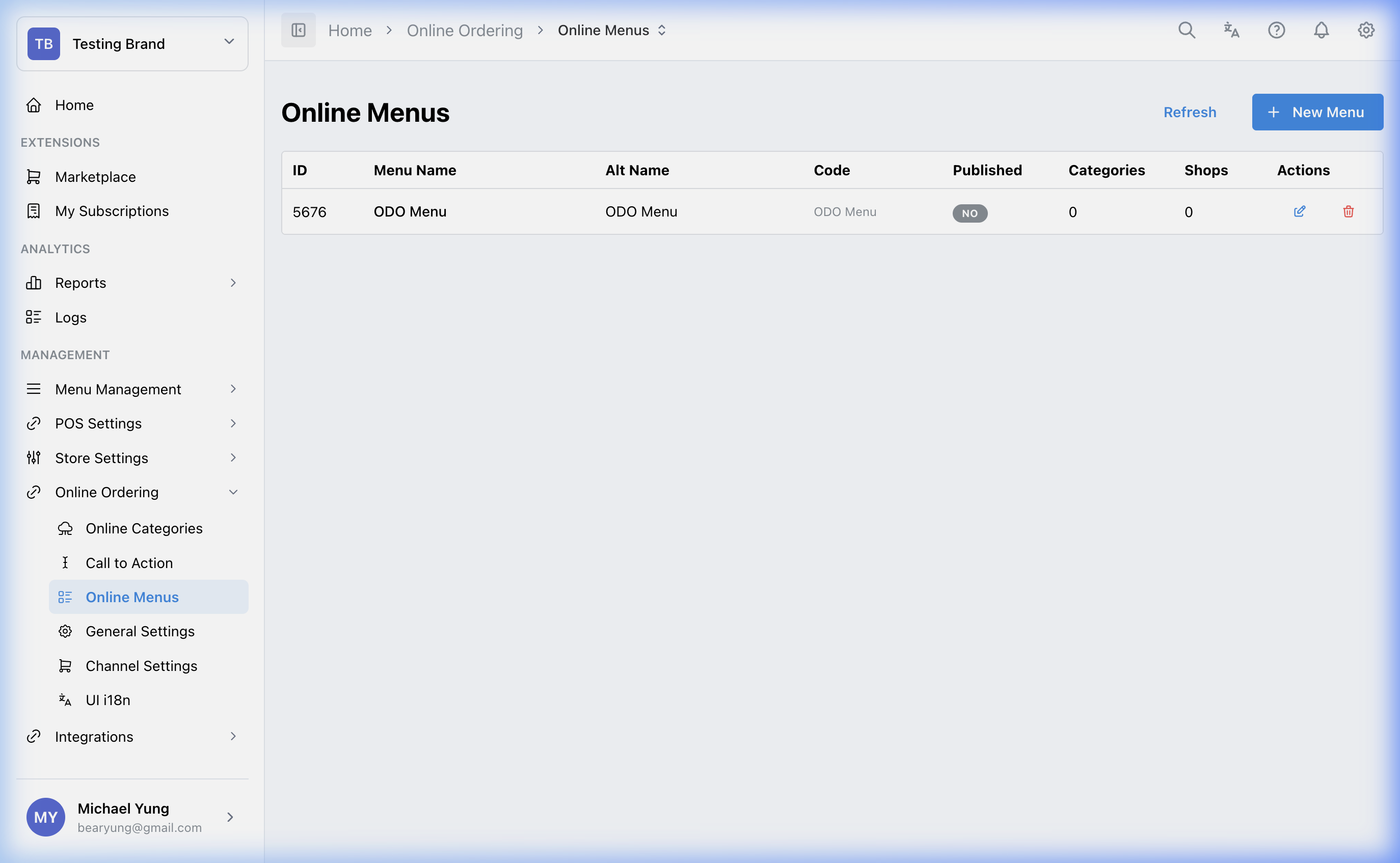Click the MY avatar color circle
This screenshot has height=863, width=1400.
[45, 817]
